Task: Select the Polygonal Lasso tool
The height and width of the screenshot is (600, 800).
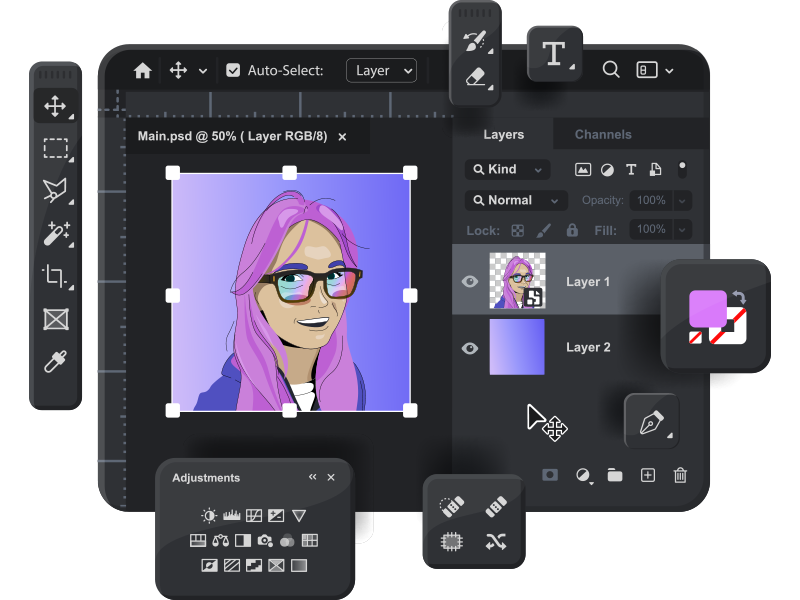Action: point(55,191)
